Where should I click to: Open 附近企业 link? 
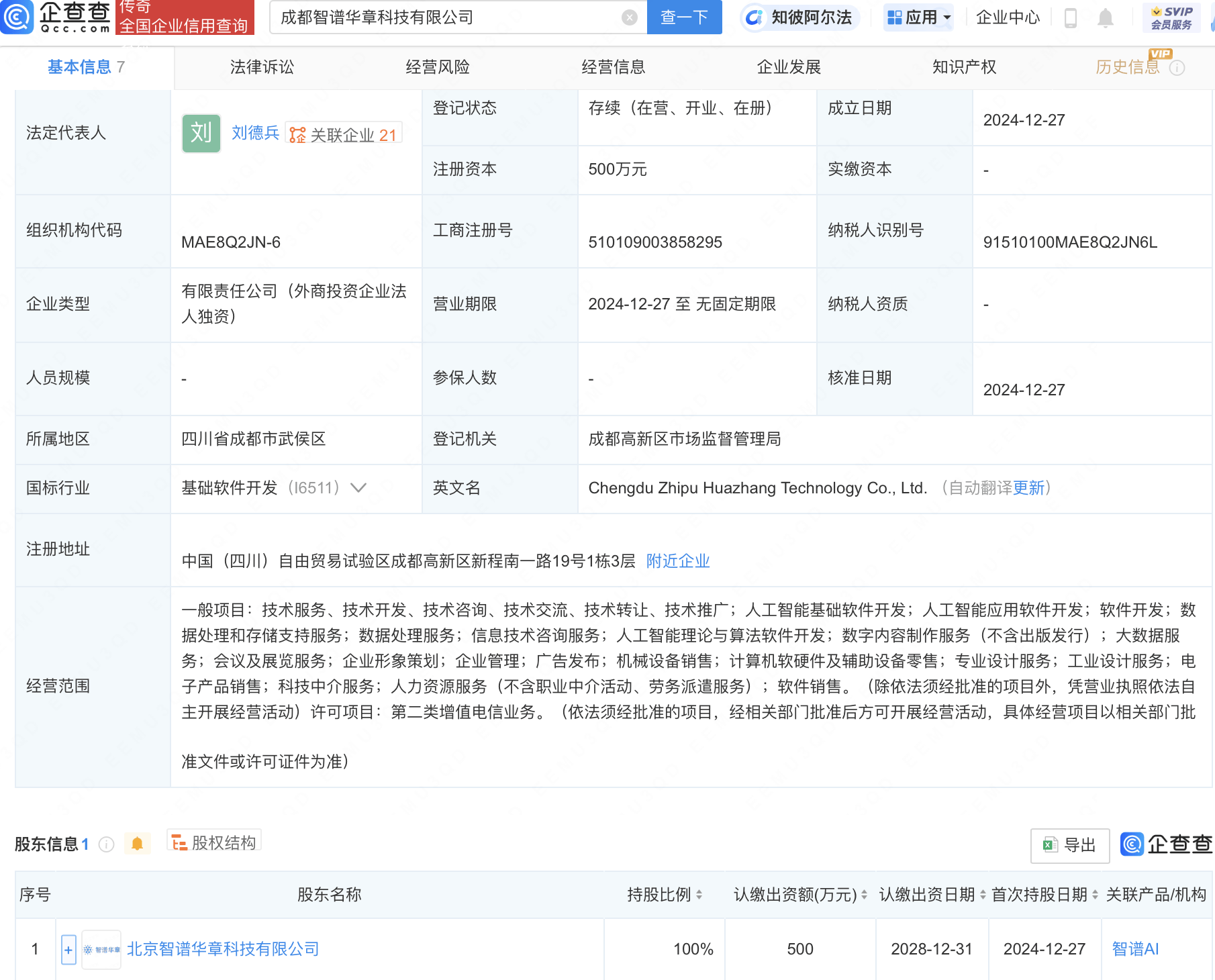(678, 561)
